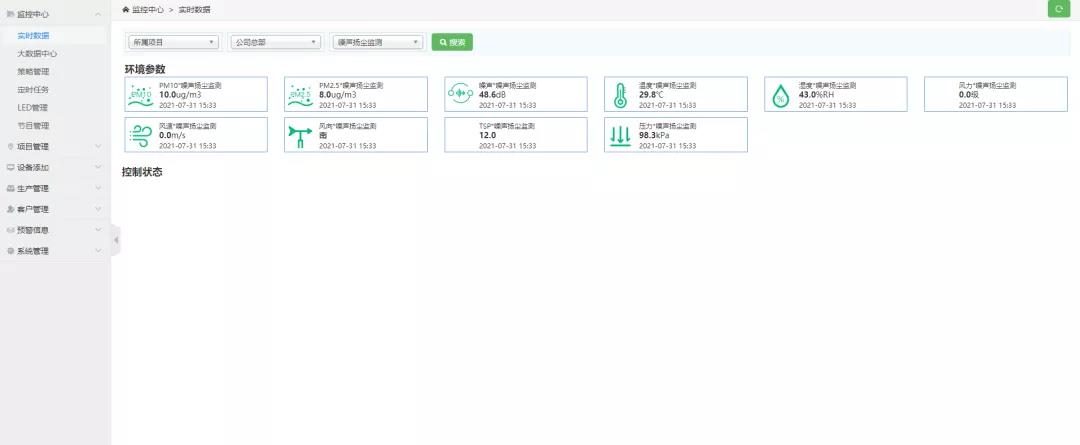Click the pressure downward arrows icon
Image resolution: width=1080 pixels, height=445 pixels.
620,136
